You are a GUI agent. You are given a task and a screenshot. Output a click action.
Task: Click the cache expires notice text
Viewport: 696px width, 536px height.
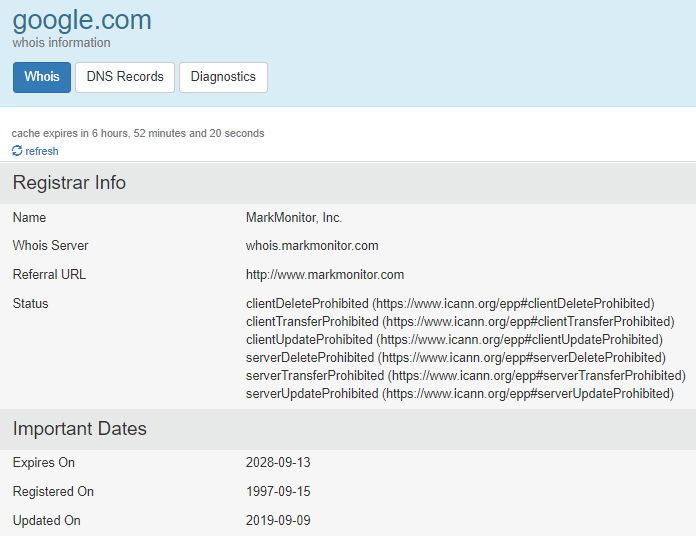point(138,133)
